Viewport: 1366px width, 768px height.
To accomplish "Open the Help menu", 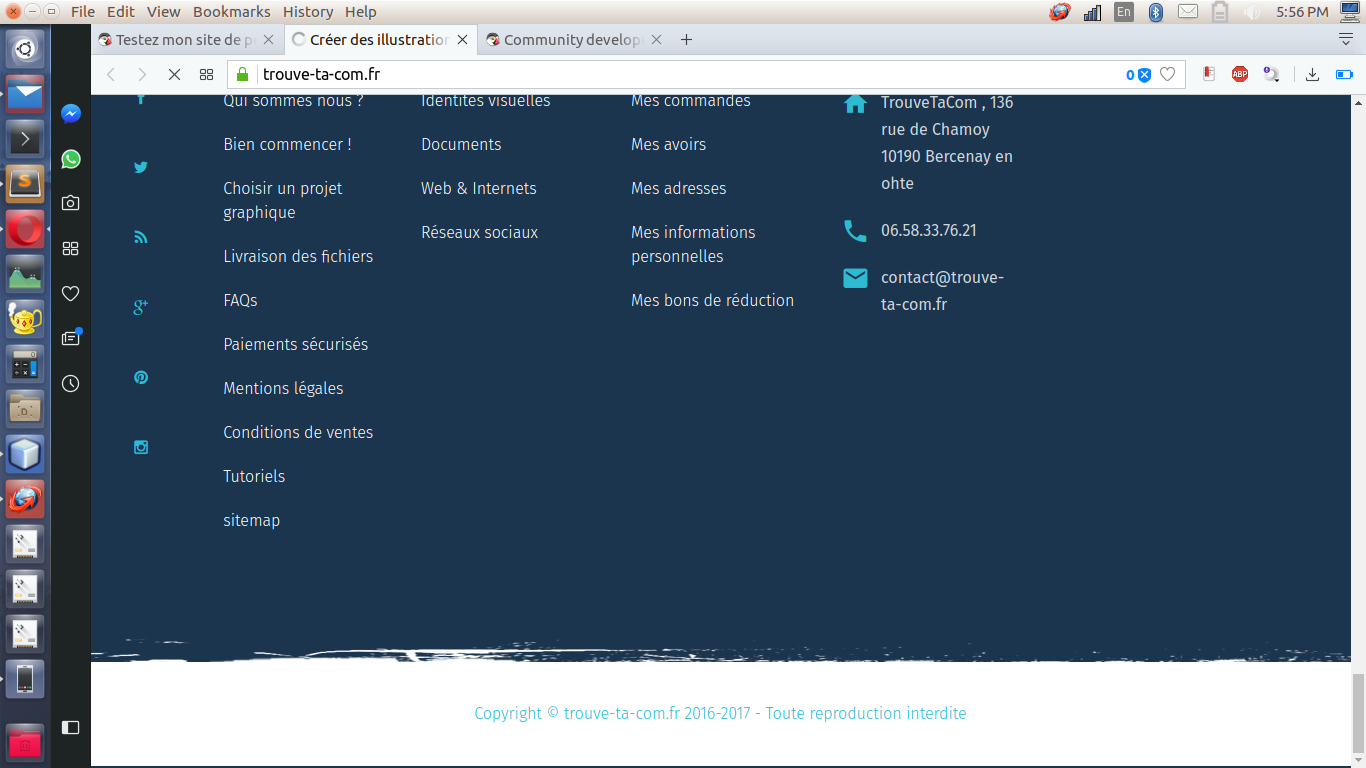I will (x=361, y=12).
